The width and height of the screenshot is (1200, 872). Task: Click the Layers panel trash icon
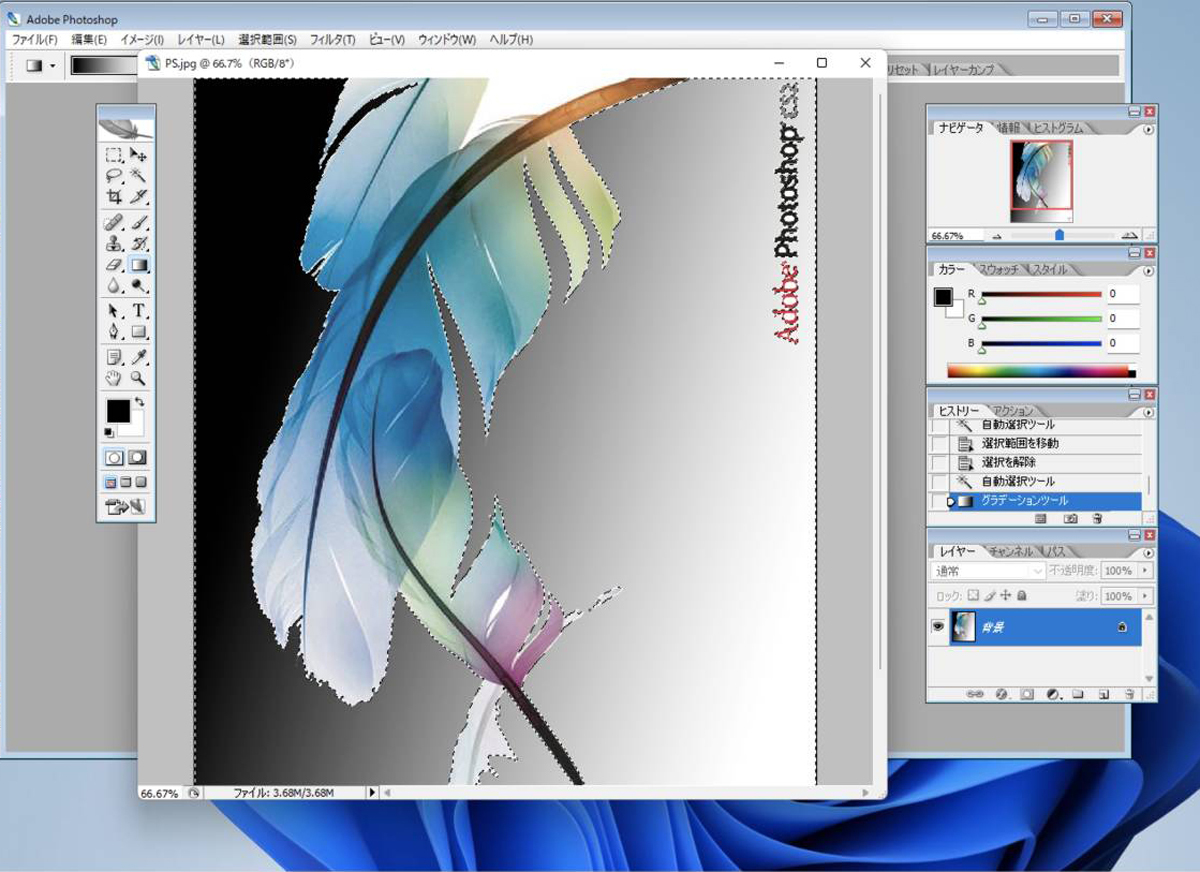click(x=1129, y=693)
